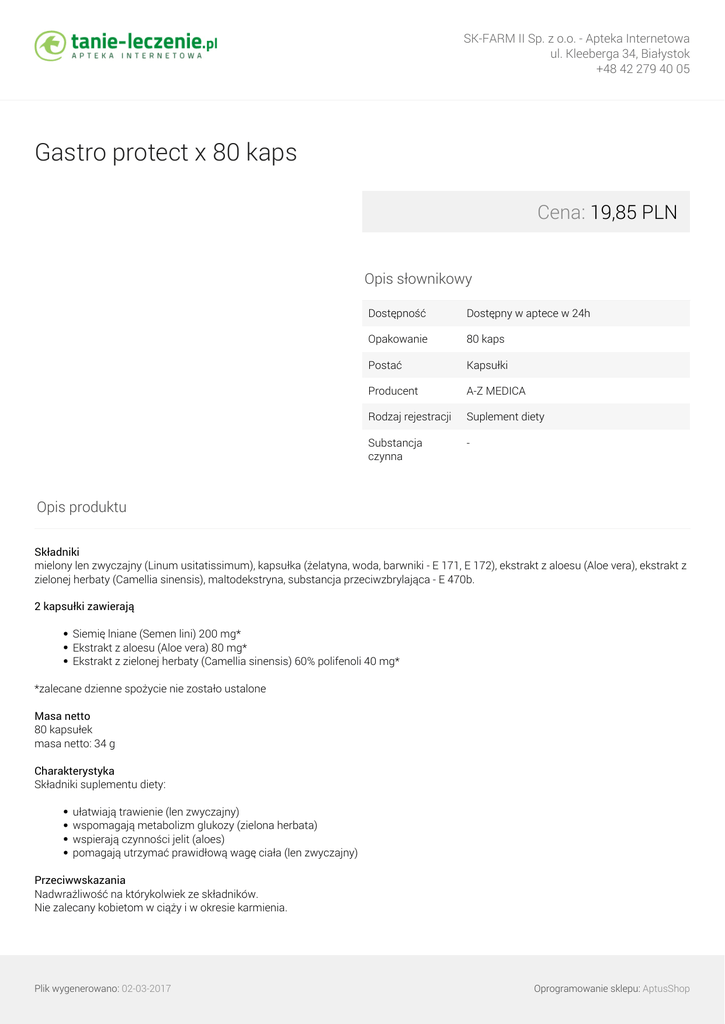
Task: Click the Siemię lniane 200 mg bullet
Action: tap(157, 634)
